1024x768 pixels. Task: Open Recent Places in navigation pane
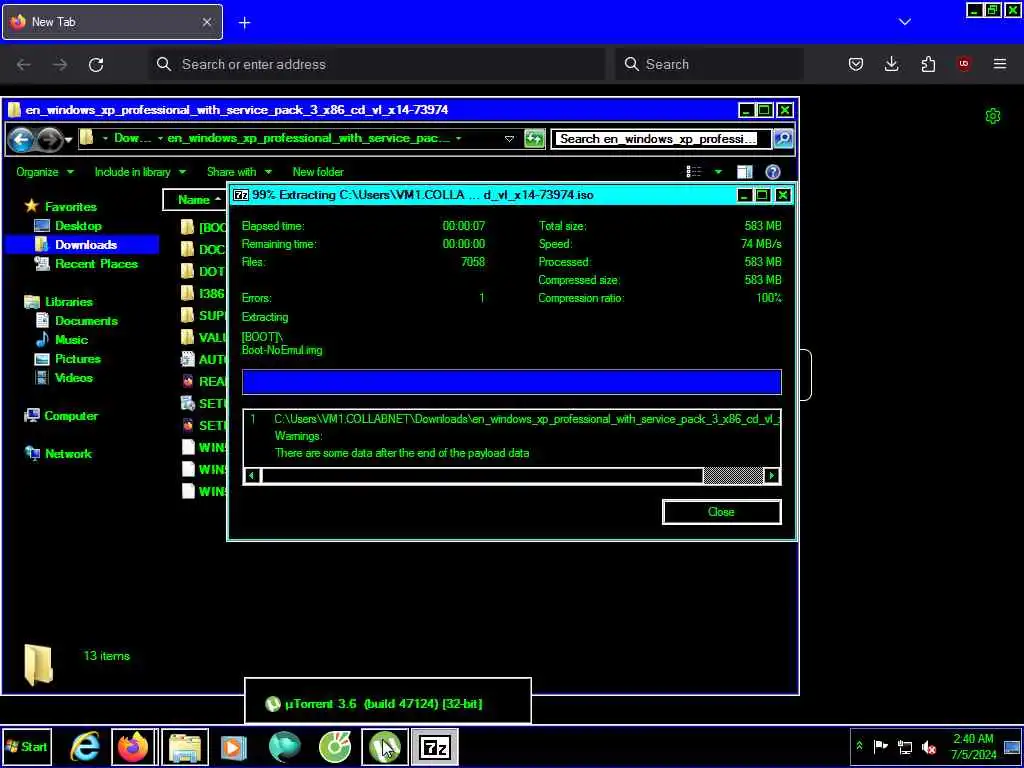[x=96, y=264]
